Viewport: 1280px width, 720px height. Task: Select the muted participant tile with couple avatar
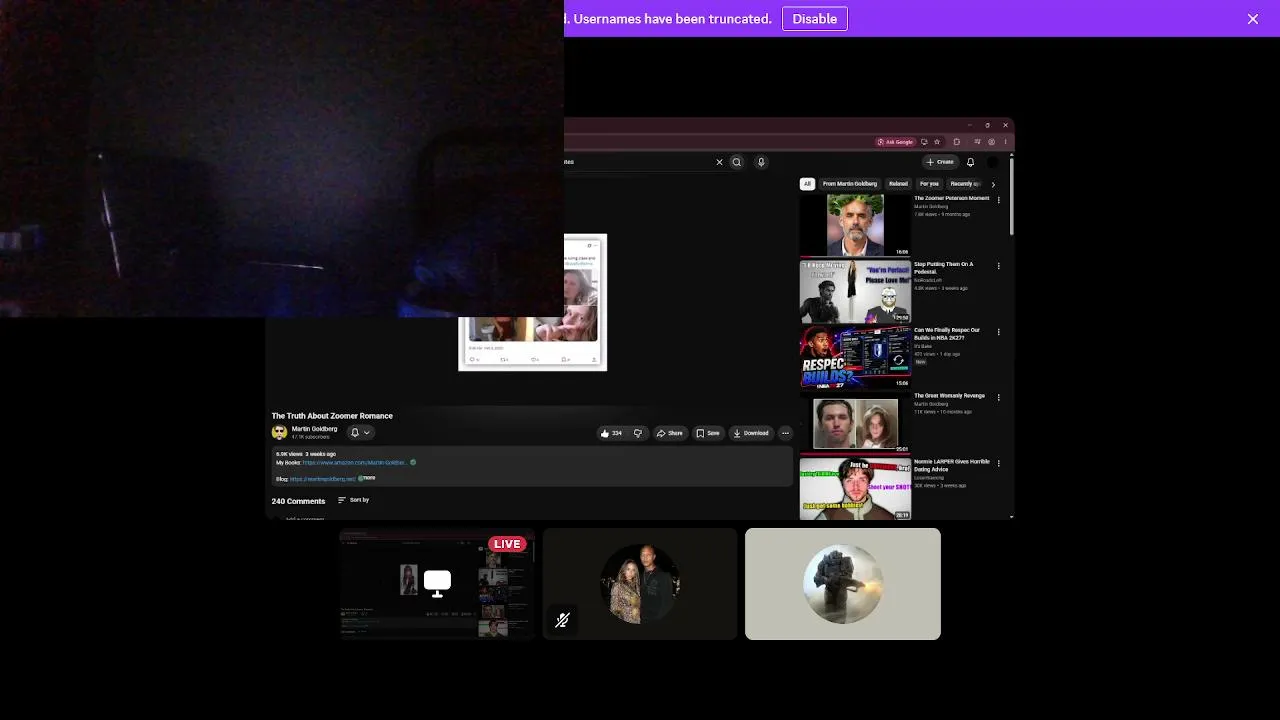click(x=640, y=584)
